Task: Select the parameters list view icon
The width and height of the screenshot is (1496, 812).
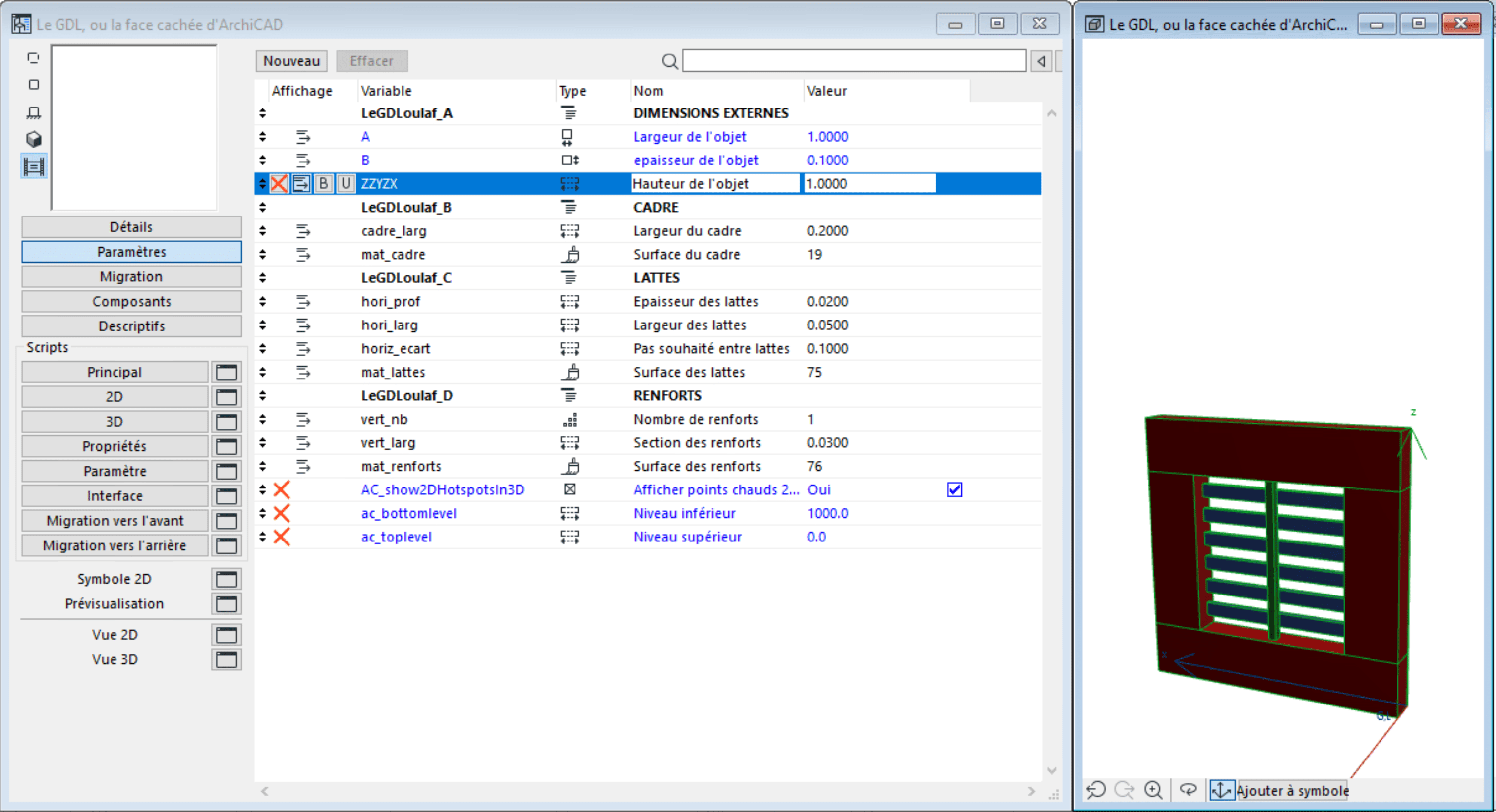Action: click(x=34, y=167)
